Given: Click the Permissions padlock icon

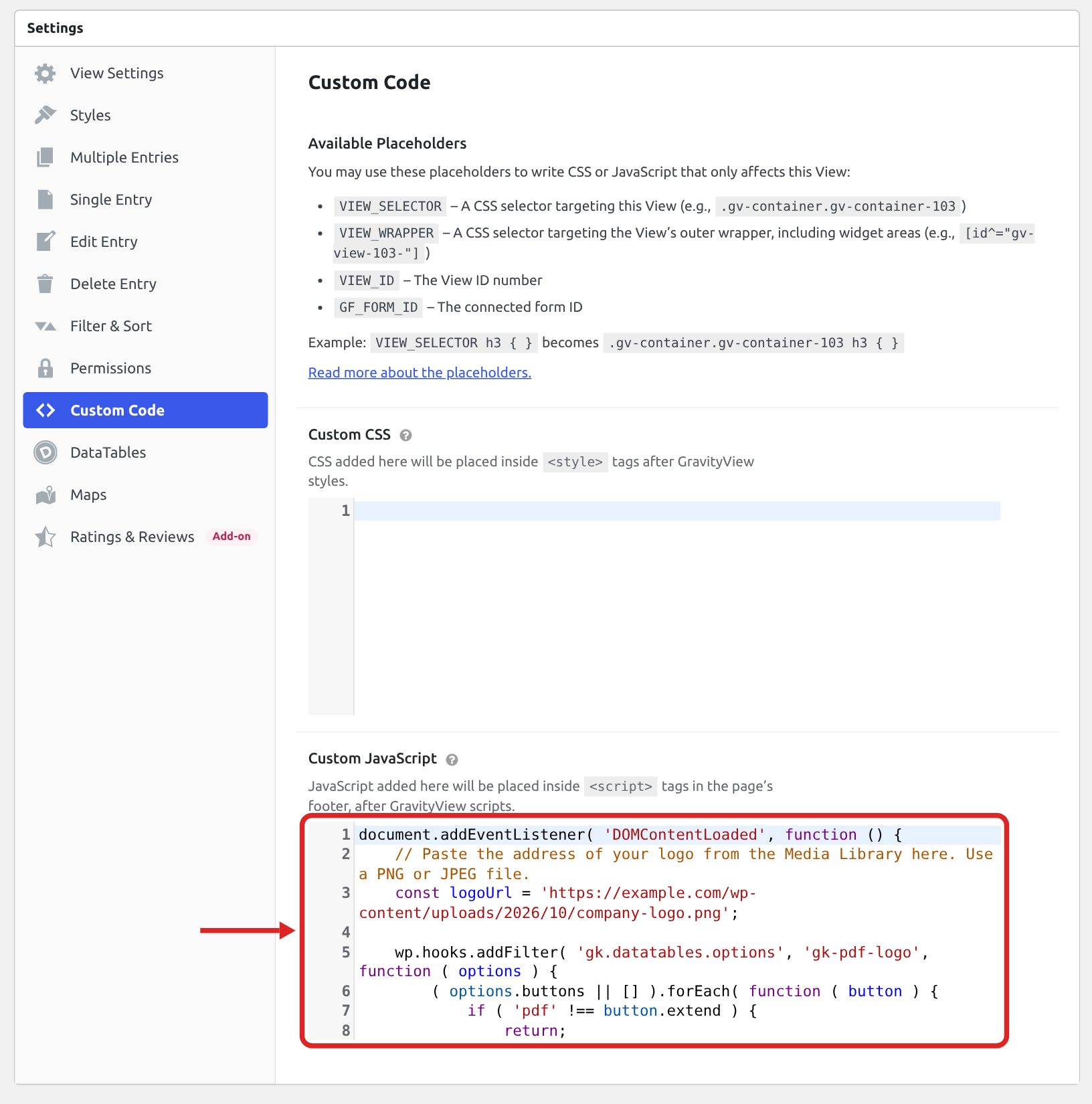Looking at the screenshot, I should point(45,368).
